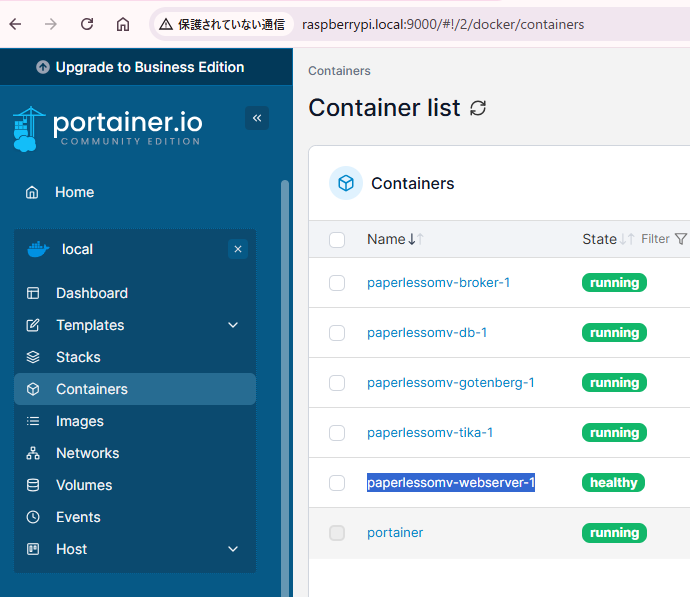Select the local environment label
Image resolution: width=690 pixels, height=597 pixels.
[77, 249]
